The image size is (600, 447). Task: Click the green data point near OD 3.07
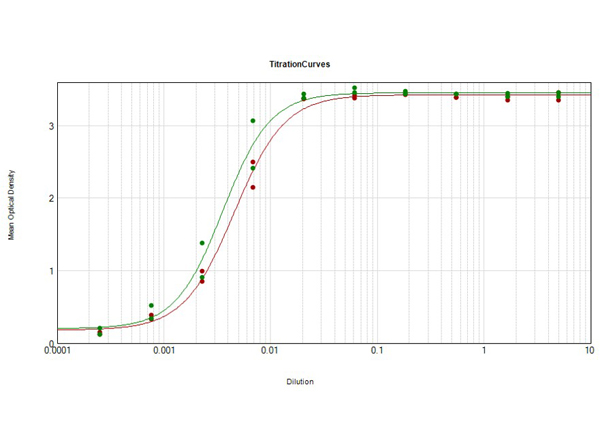pos(253,121)
